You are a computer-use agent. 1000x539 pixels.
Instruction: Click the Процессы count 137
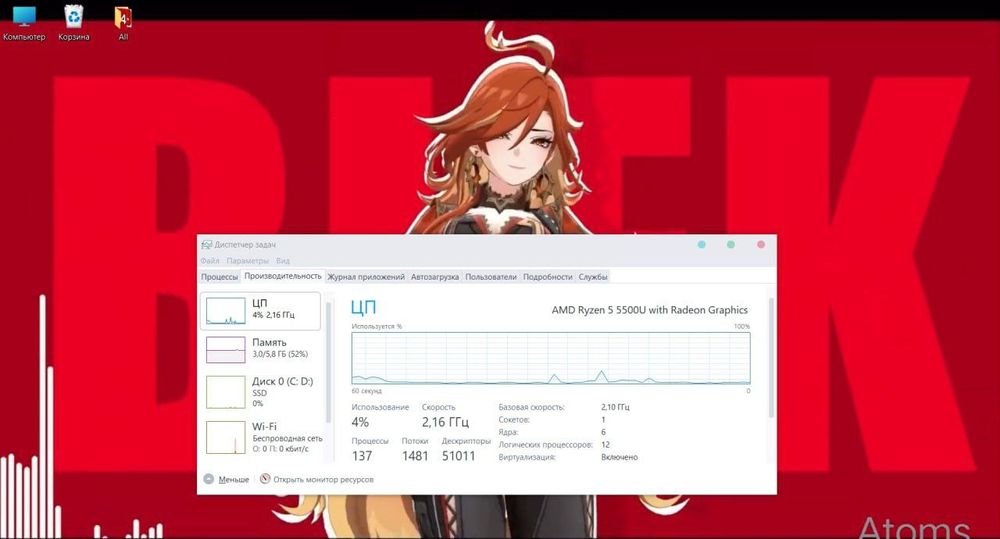pos(362,456)
